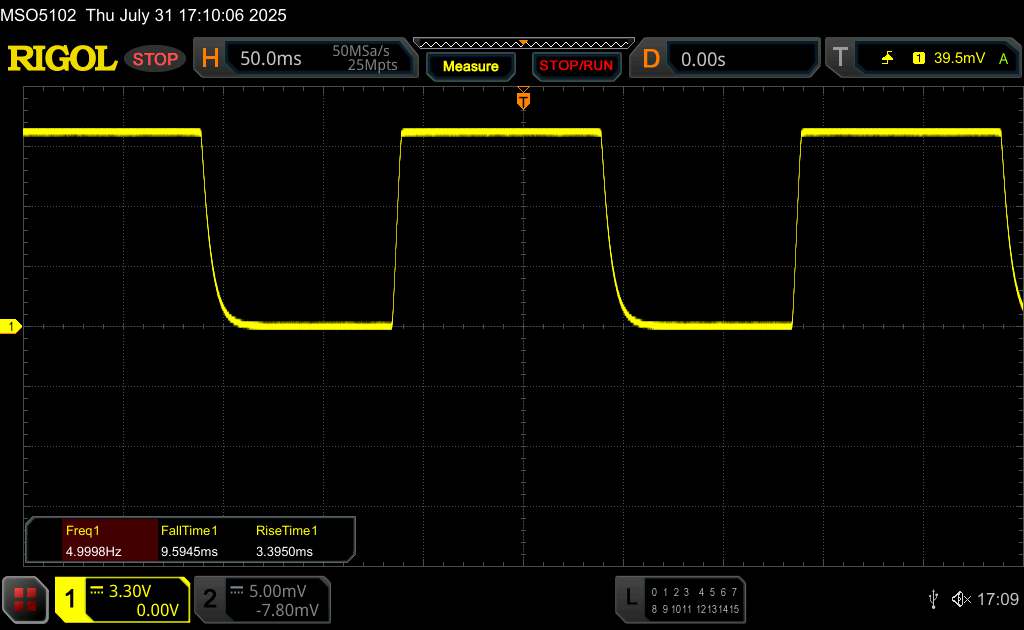Screen dimensions: 1024x630
Task: Click the USB connection status icon
Action: coord(933,598)
